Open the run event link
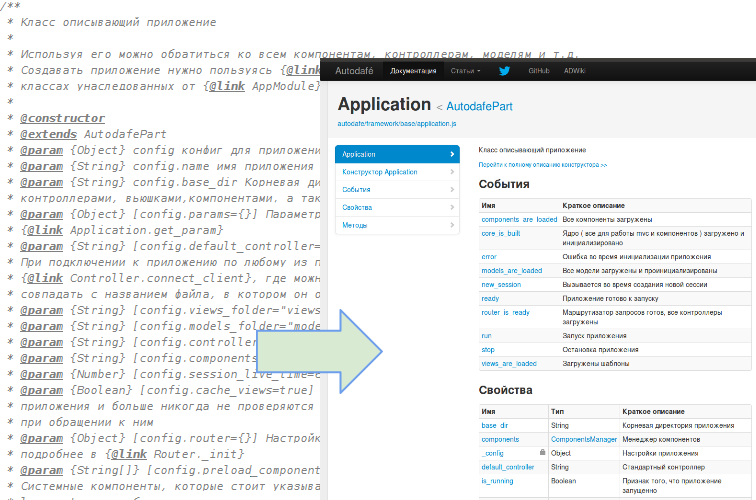 [x=486, y=336]
